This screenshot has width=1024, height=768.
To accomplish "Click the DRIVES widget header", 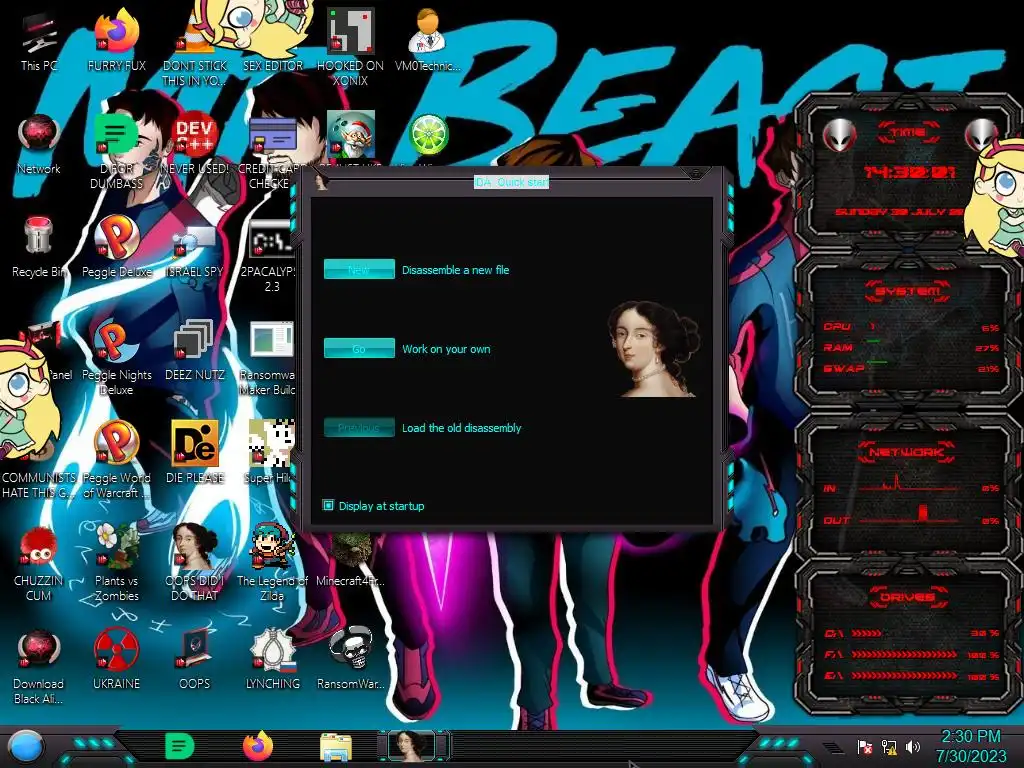I will [907, 597].
